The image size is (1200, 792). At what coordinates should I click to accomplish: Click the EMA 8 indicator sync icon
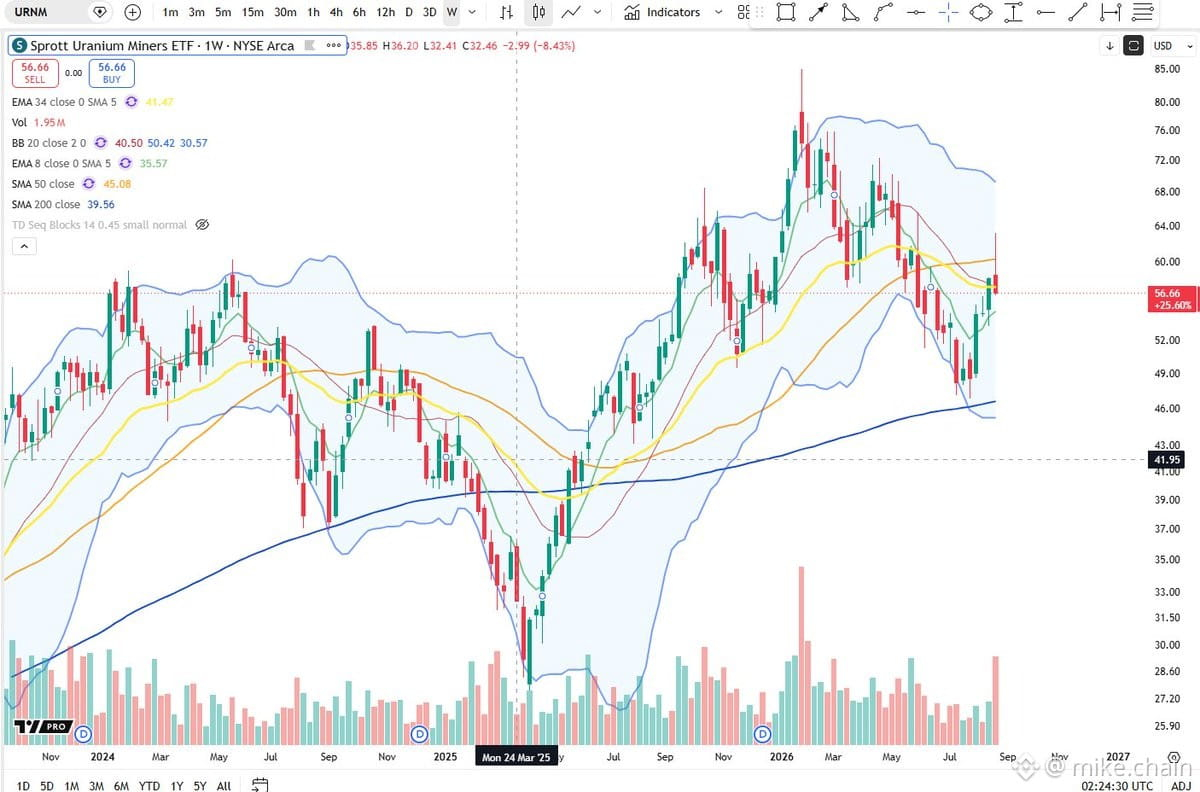[x=125, y=163]
